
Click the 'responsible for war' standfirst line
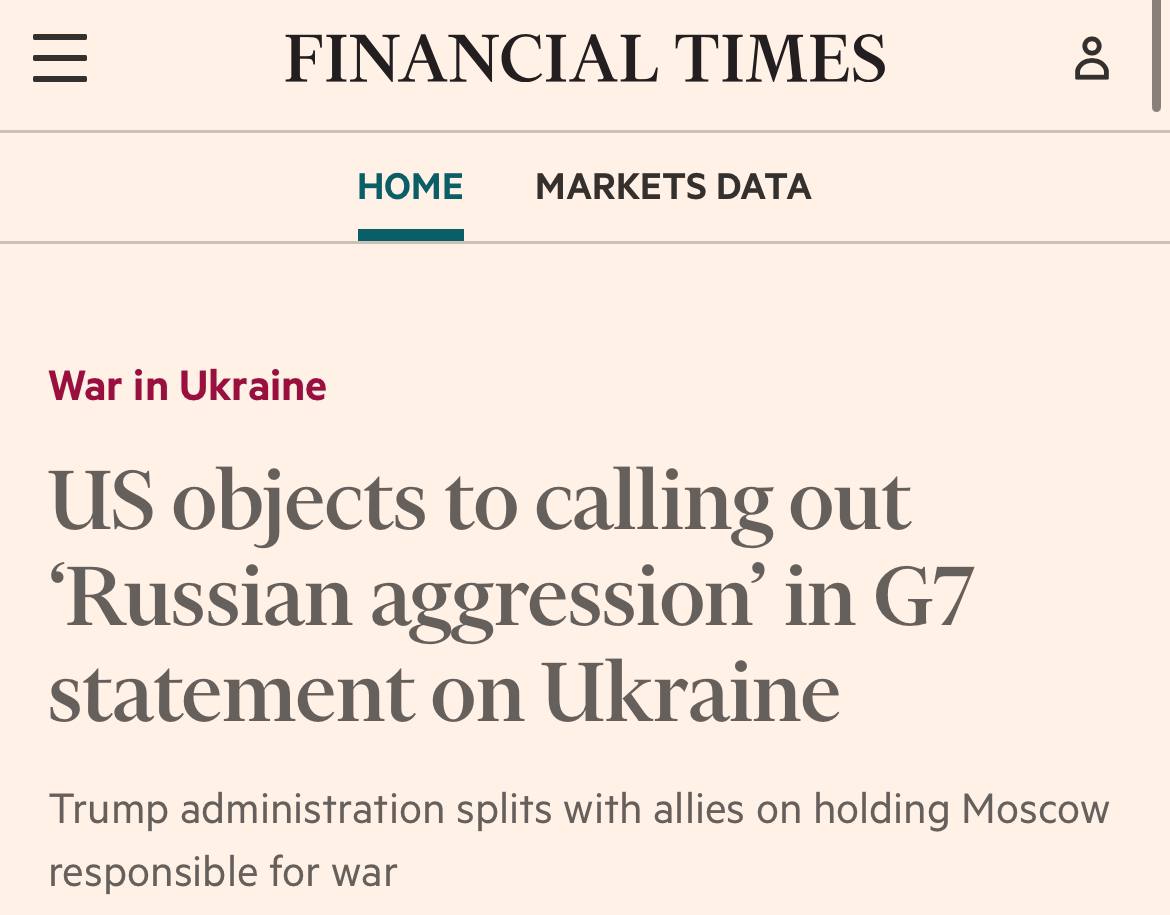[223, 872]
